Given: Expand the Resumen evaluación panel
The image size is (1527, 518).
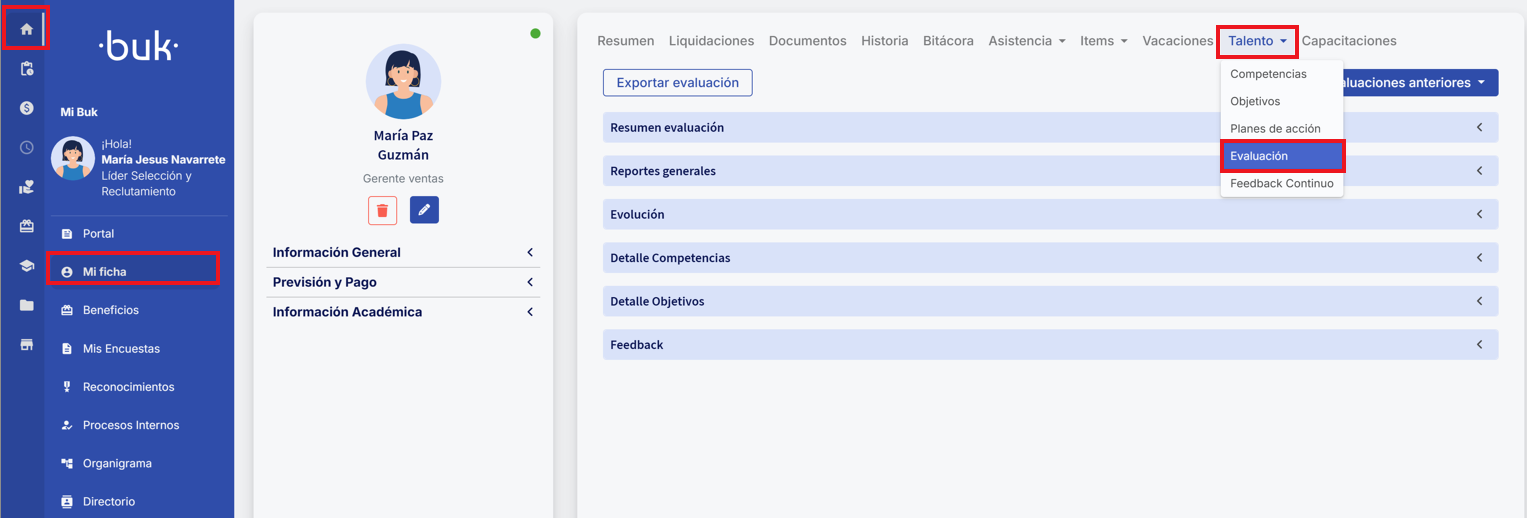Looking at the screenshot, I should 1050,128.
